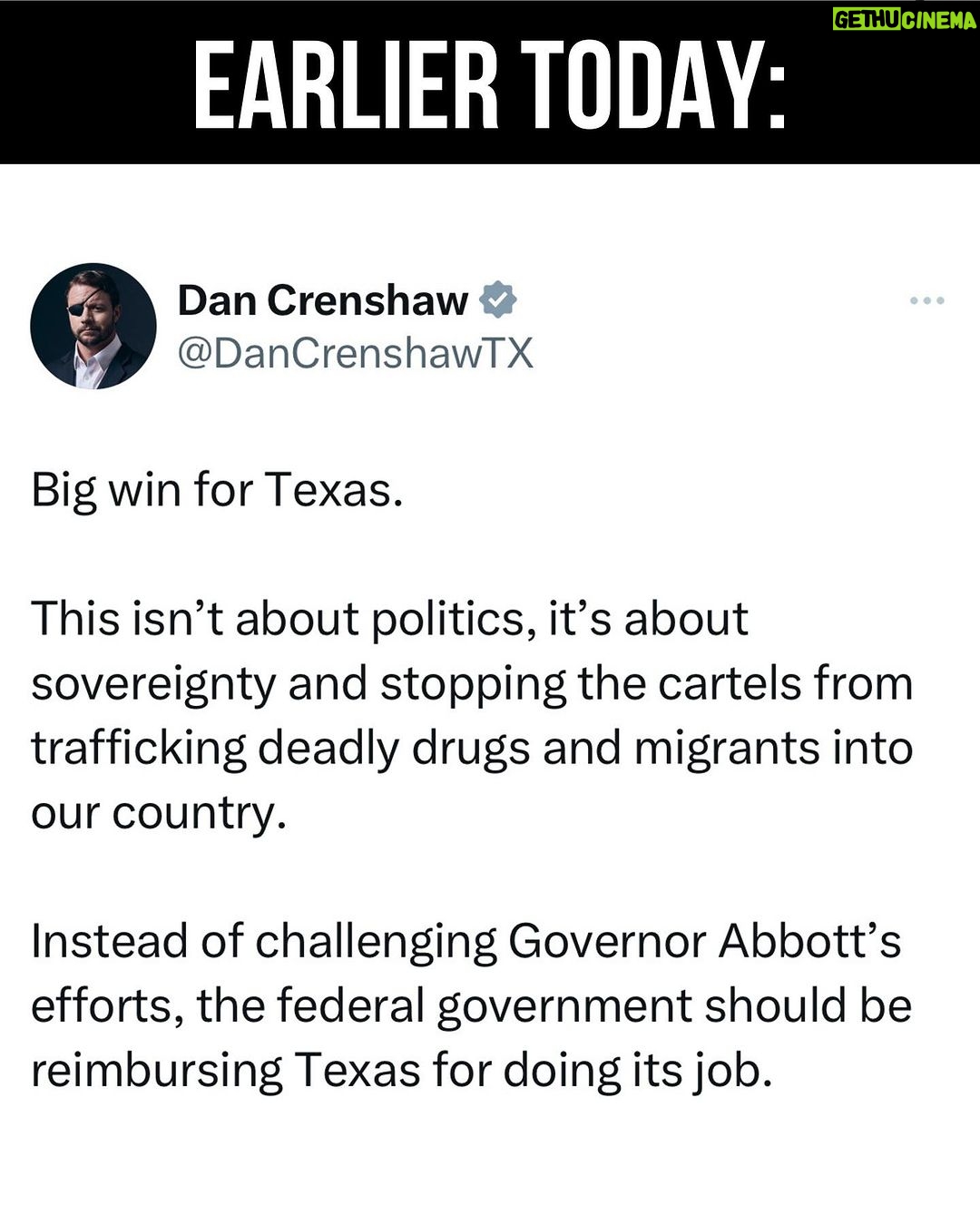The image size is (980, 1225).
Task: Click the word CINEMA in the watermark
Action: click(x=939, y=20)
